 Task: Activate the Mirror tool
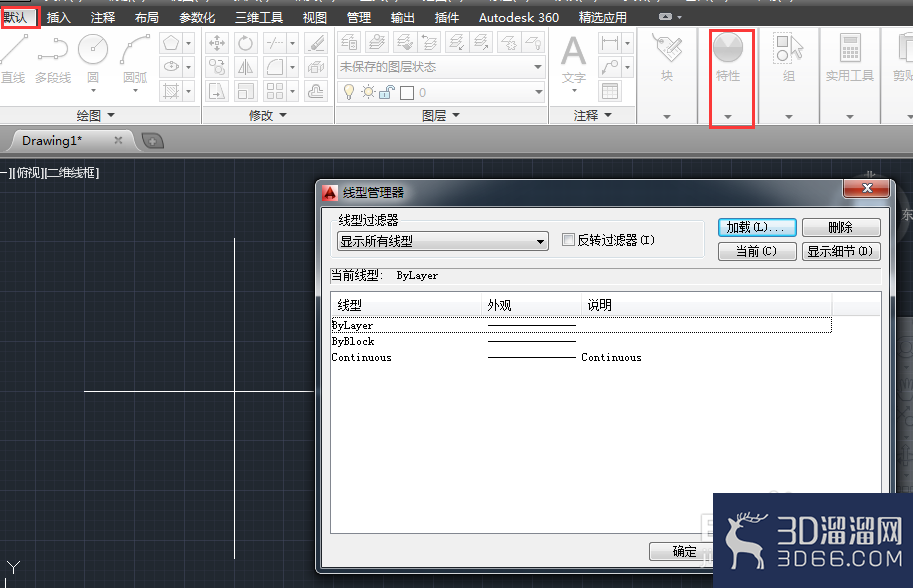[246, 67]
